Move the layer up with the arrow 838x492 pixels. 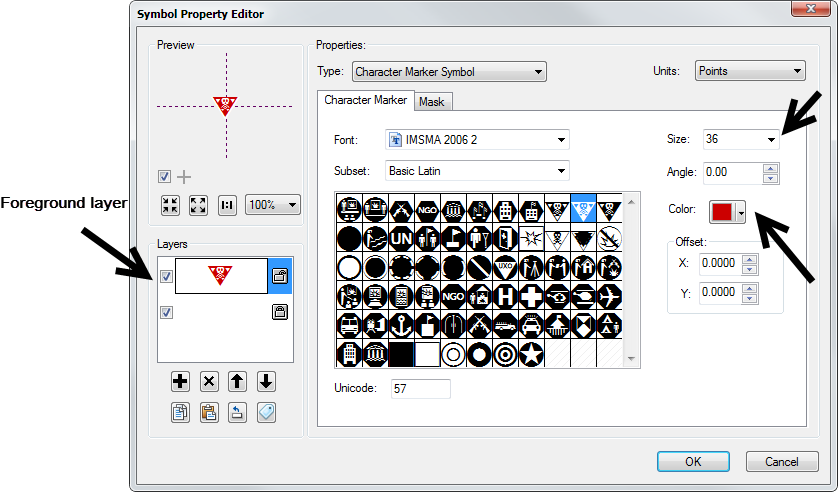tap(237, 381)
